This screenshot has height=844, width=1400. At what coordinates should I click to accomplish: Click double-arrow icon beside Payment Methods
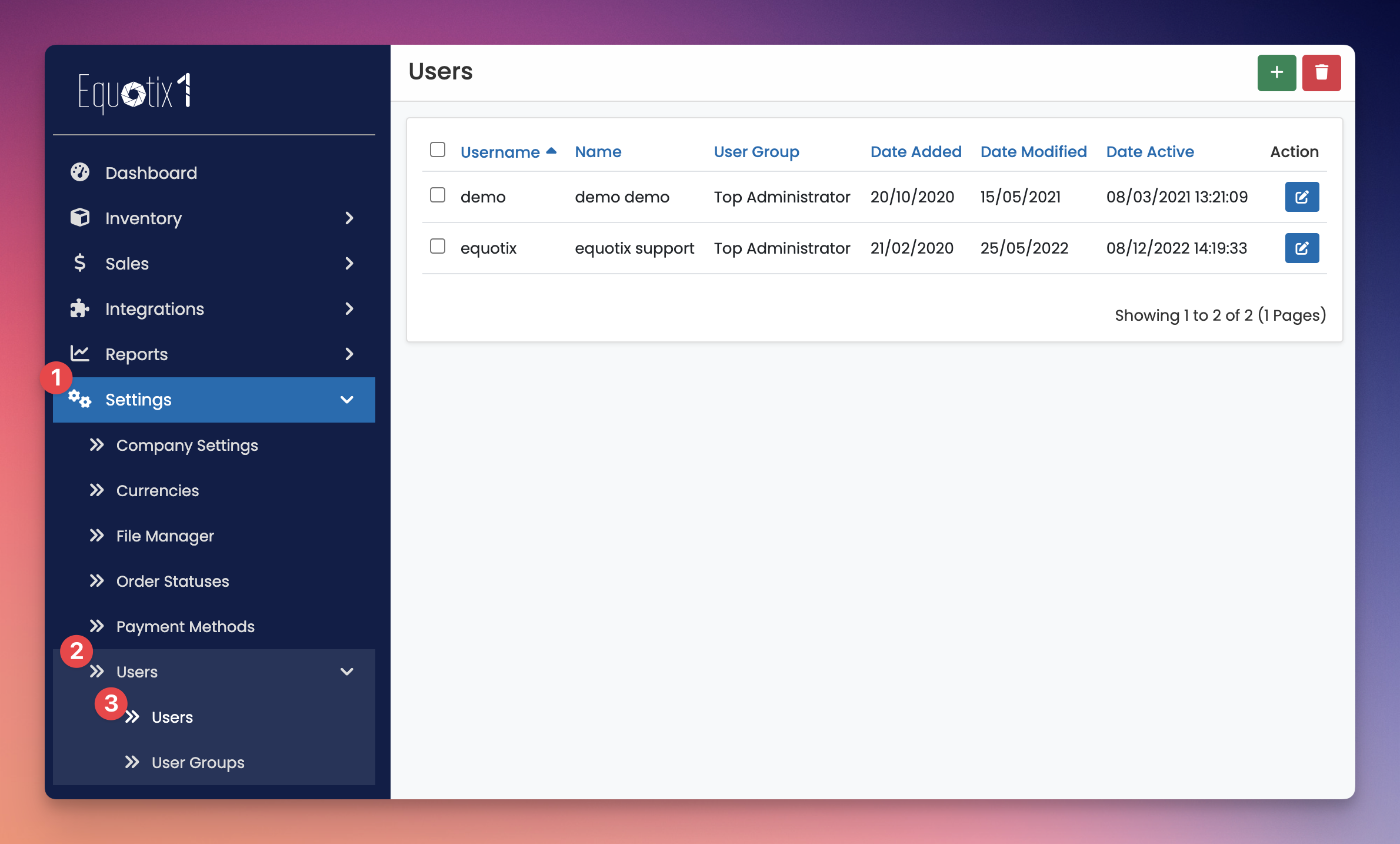coord(97,626)
